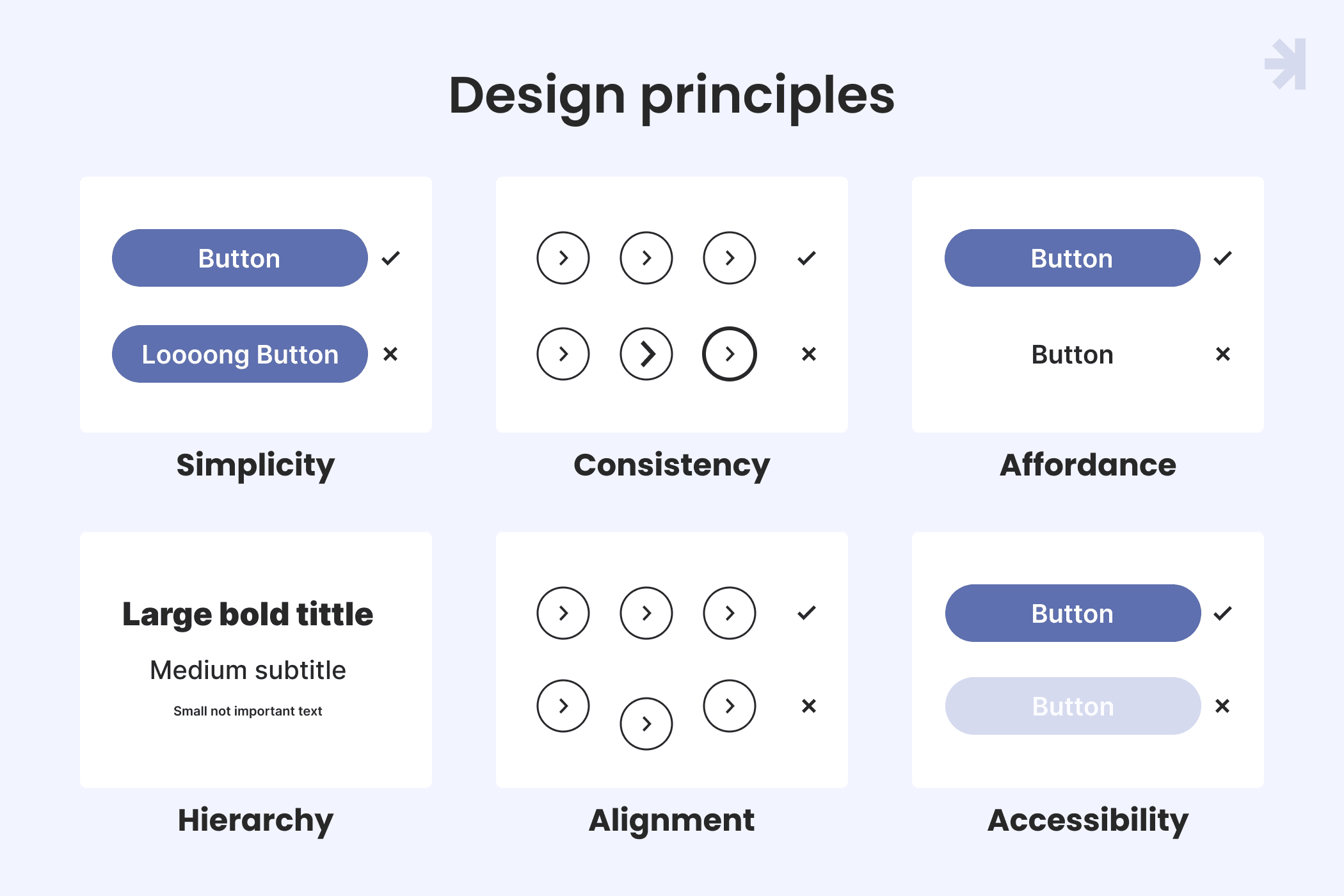Click the arrow logo in the top-right corner

click(1286, 64)
